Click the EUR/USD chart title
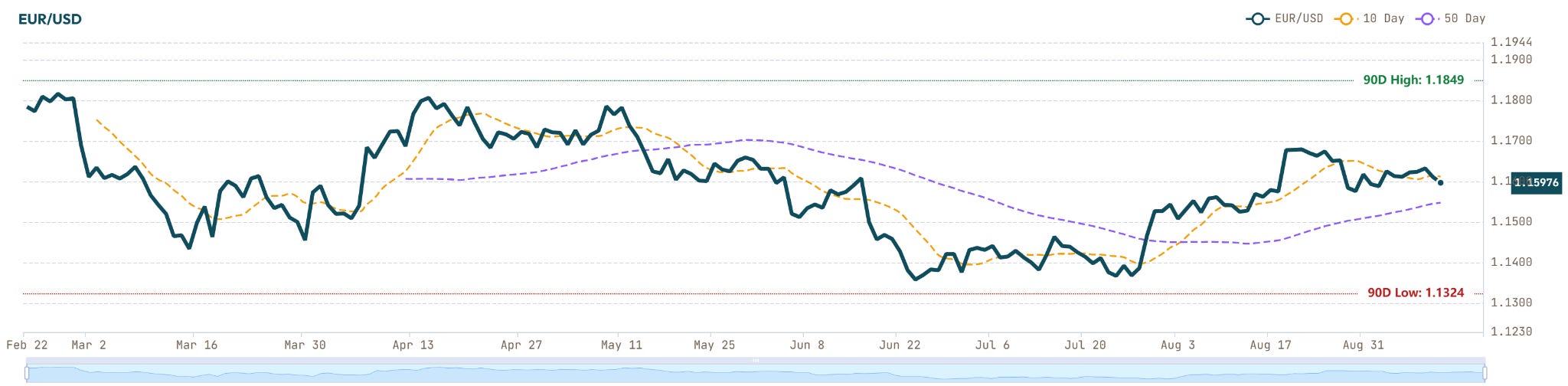The height and width of the screenshot is (386, 1568). click(50, 19)
